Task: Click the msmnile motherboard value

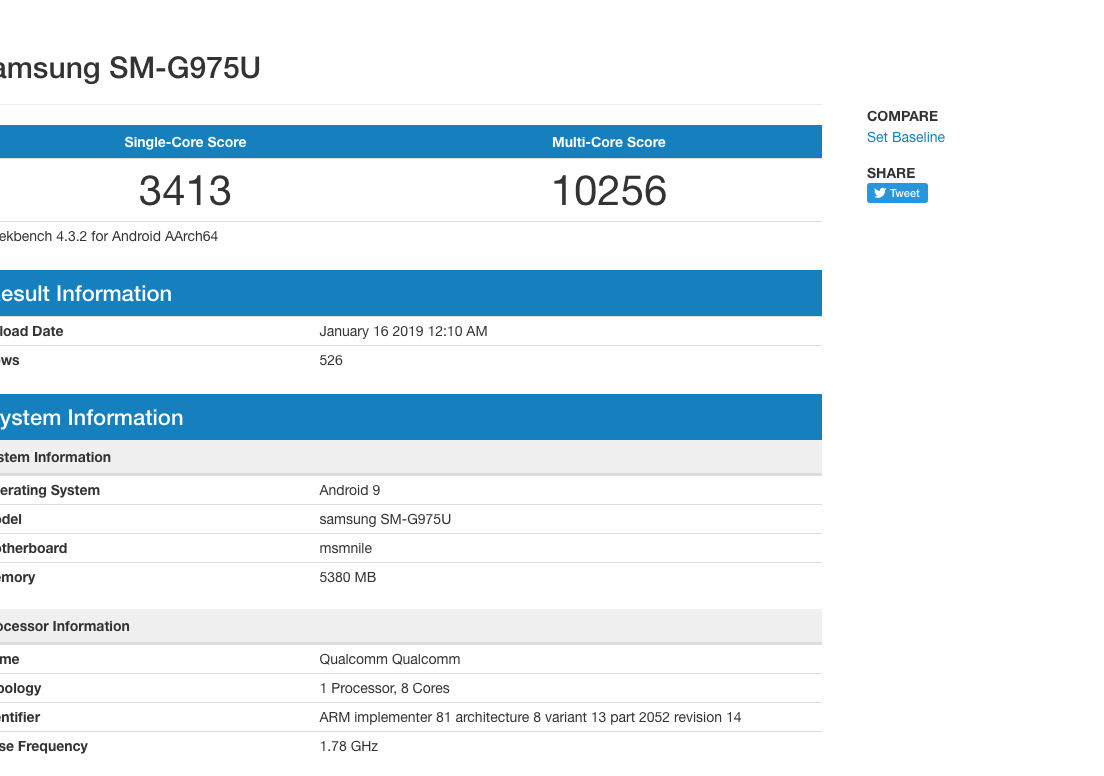Action: pos(345,548)
